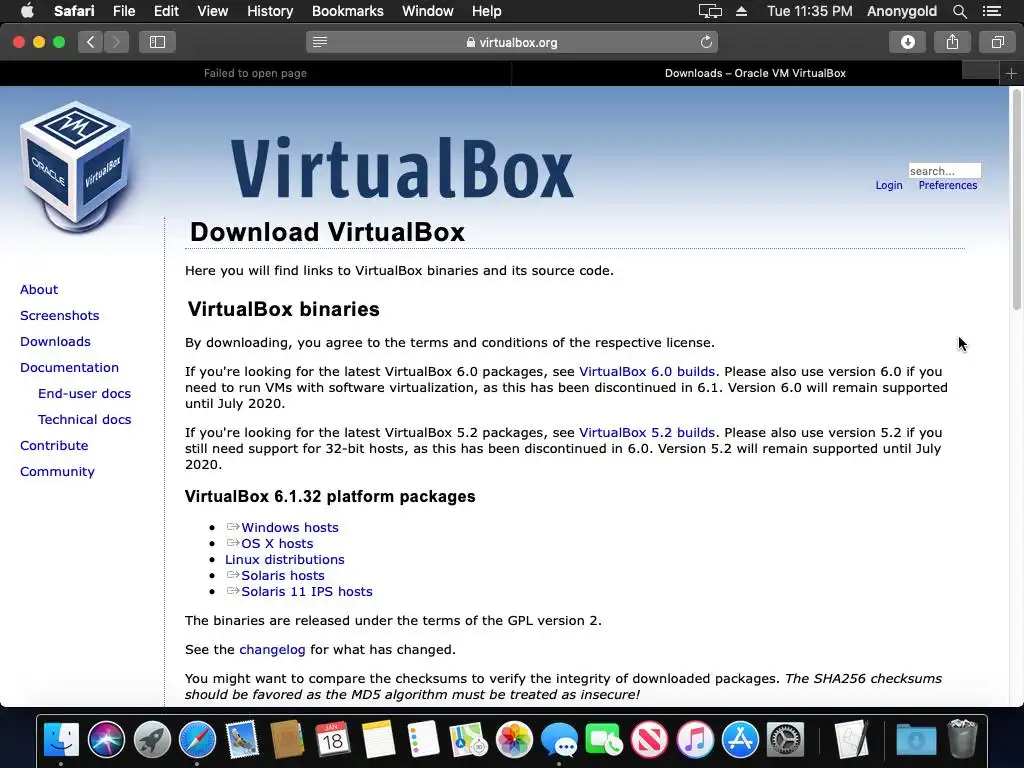Open the Downloads folder in the Dock

pos(916,740)
